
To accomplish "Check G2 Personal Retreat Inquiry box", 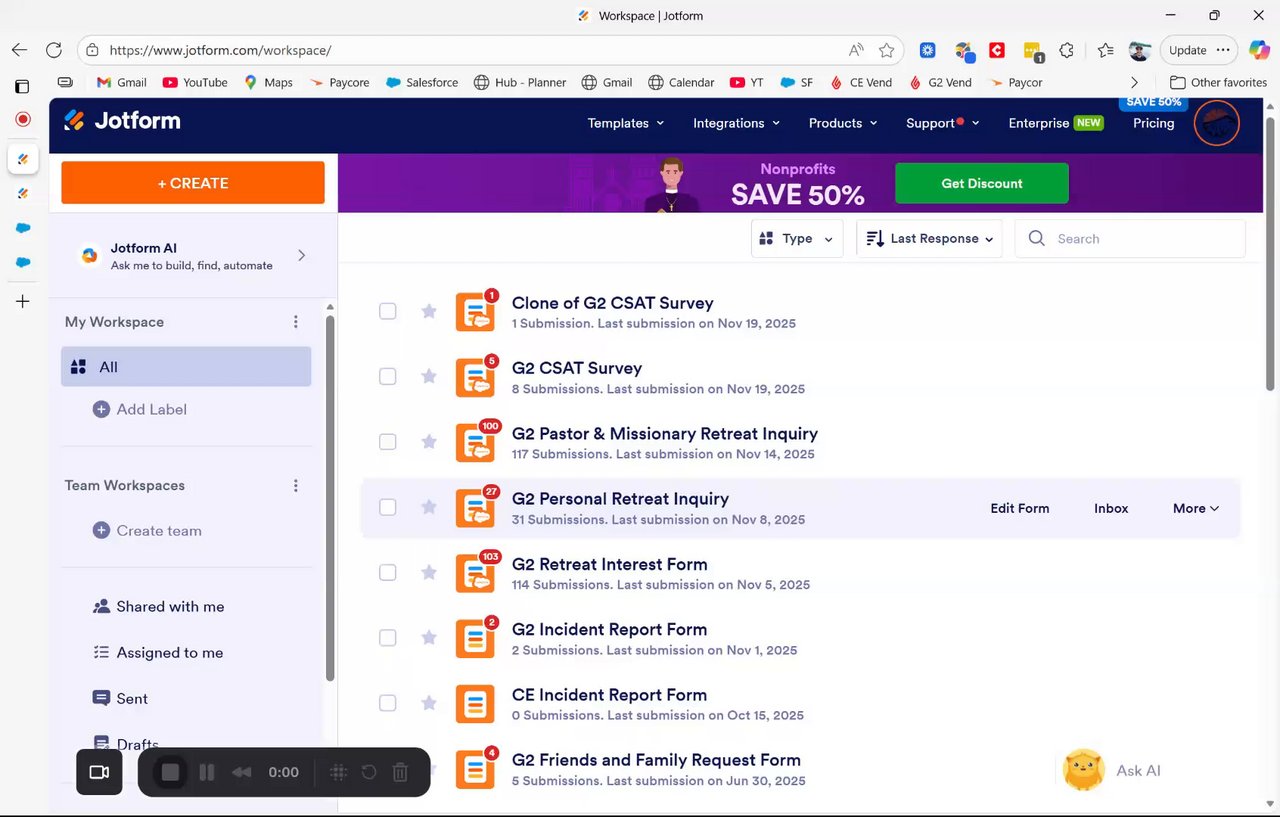I will click(387, 507).
